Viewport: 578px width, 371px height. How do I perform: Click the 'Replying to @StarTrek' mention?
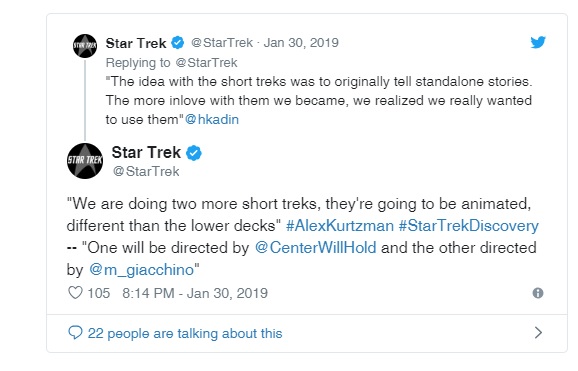(x=206, y=63)
